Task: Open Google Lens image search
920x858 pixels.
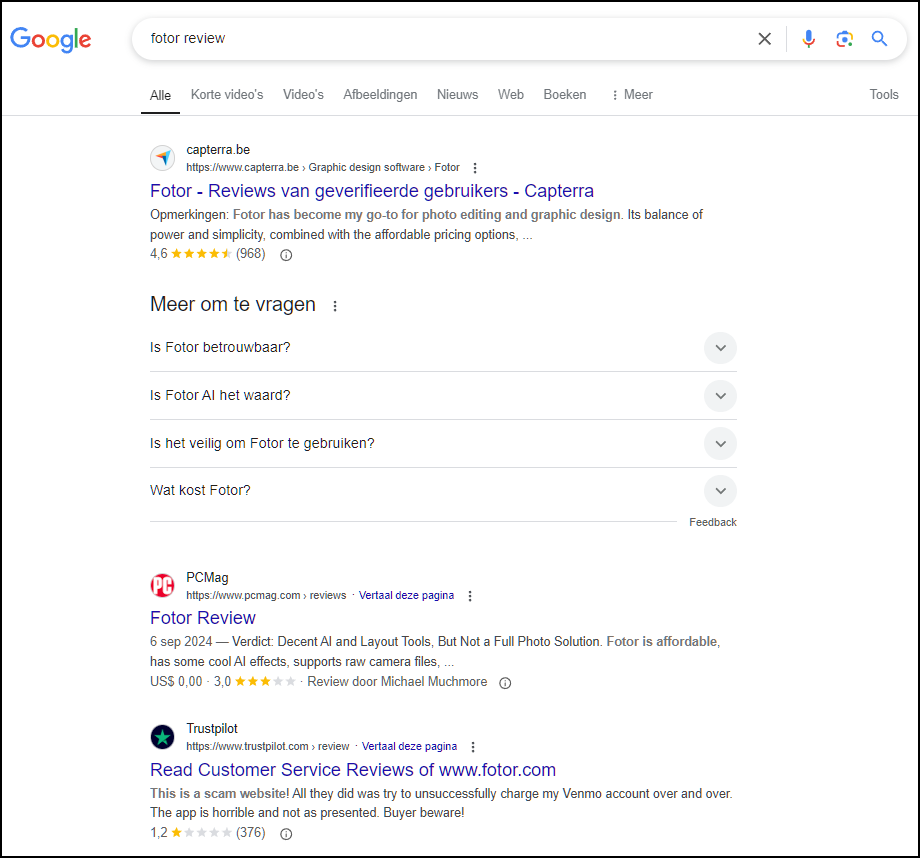Action: [844, 38]
